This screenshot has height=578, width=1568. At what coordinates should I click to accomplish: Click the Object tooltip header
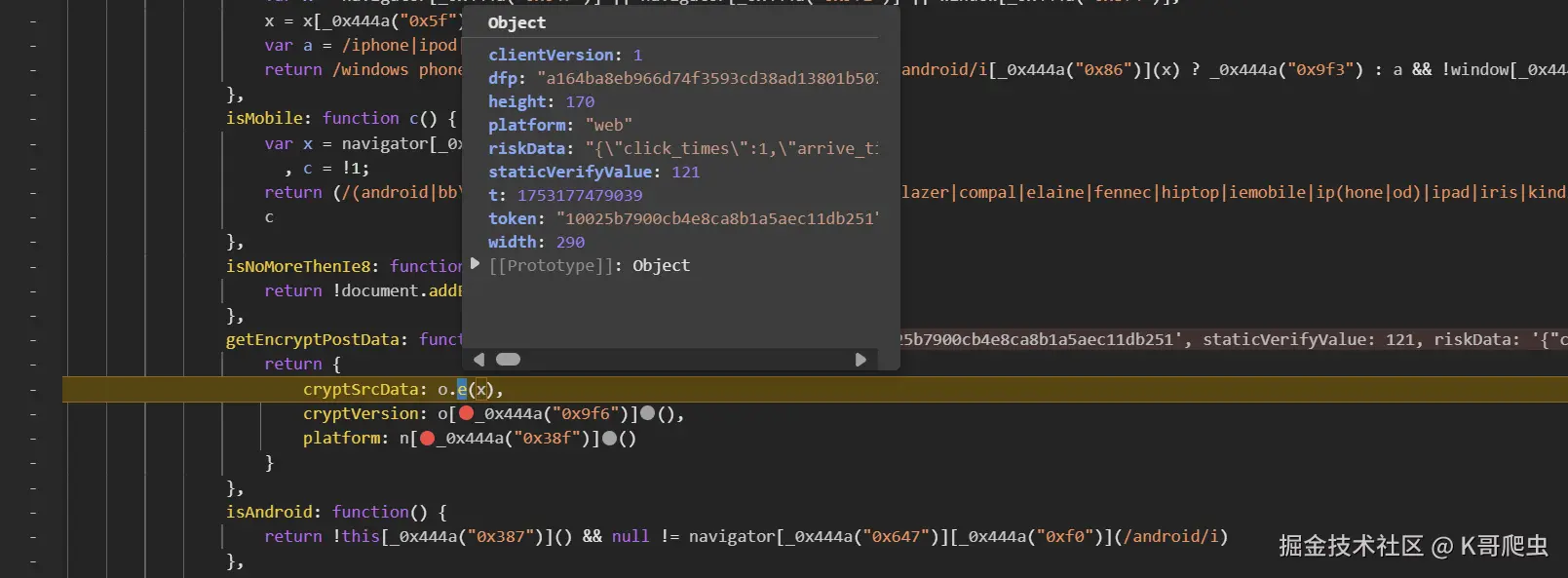point(516,22)
